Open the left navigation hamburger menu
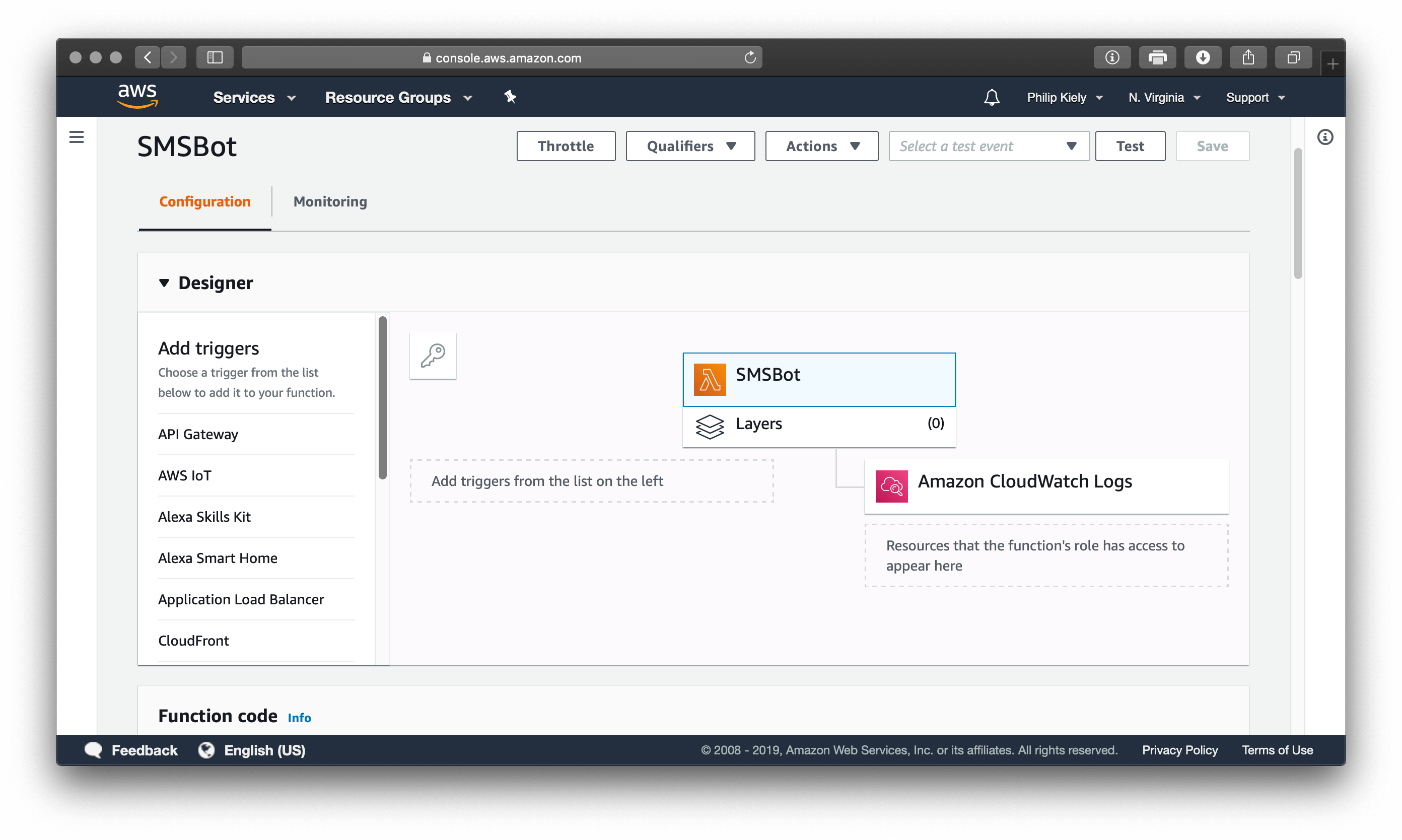1402x840 pixels. 77,137
